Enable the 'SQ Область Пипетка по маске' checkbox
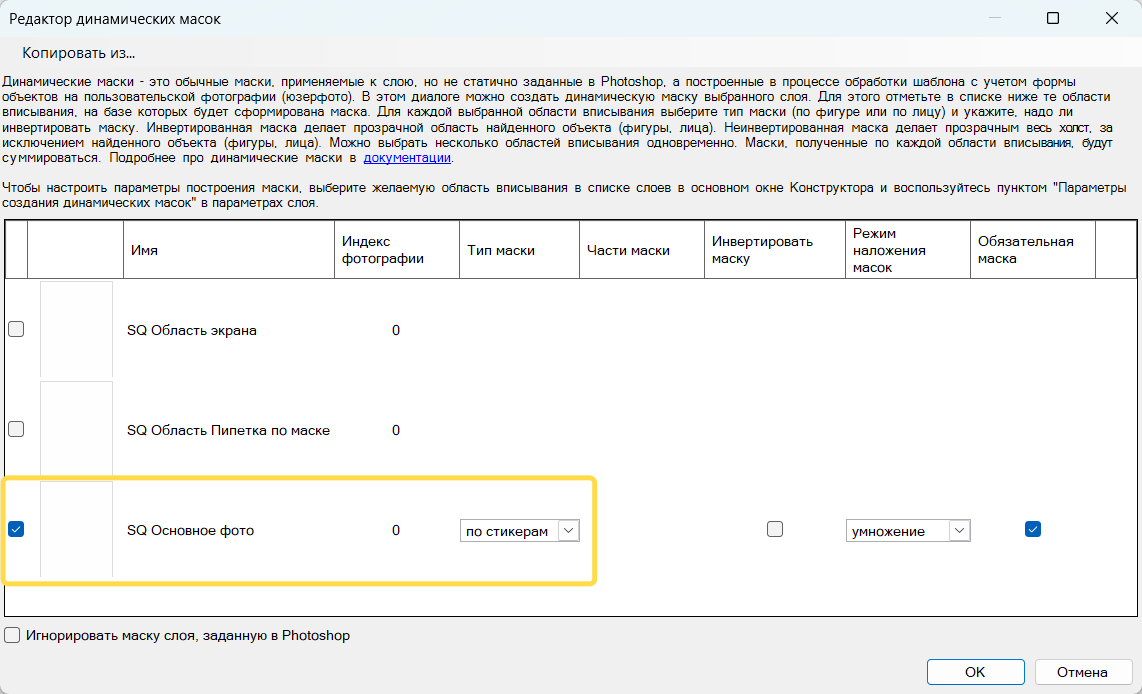This screenshot has height=694, width=1142. click(x=16, y=429)
